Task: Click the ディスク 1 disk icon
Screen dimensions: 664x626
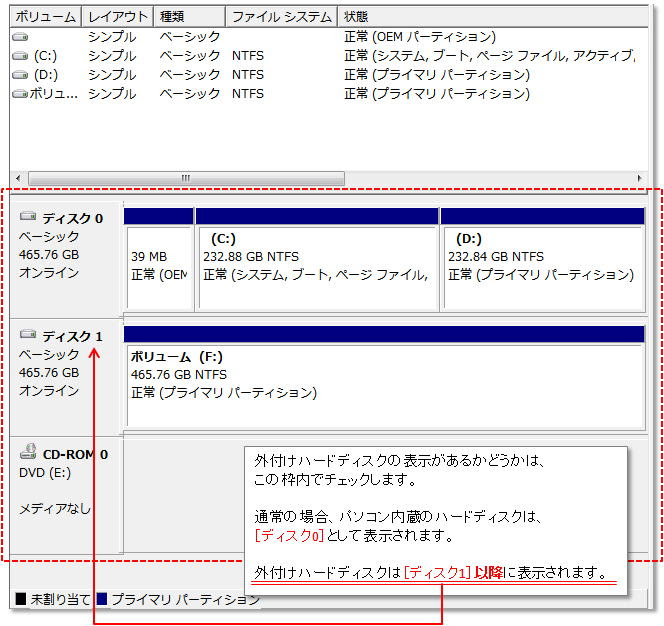Action: [28, 334]
